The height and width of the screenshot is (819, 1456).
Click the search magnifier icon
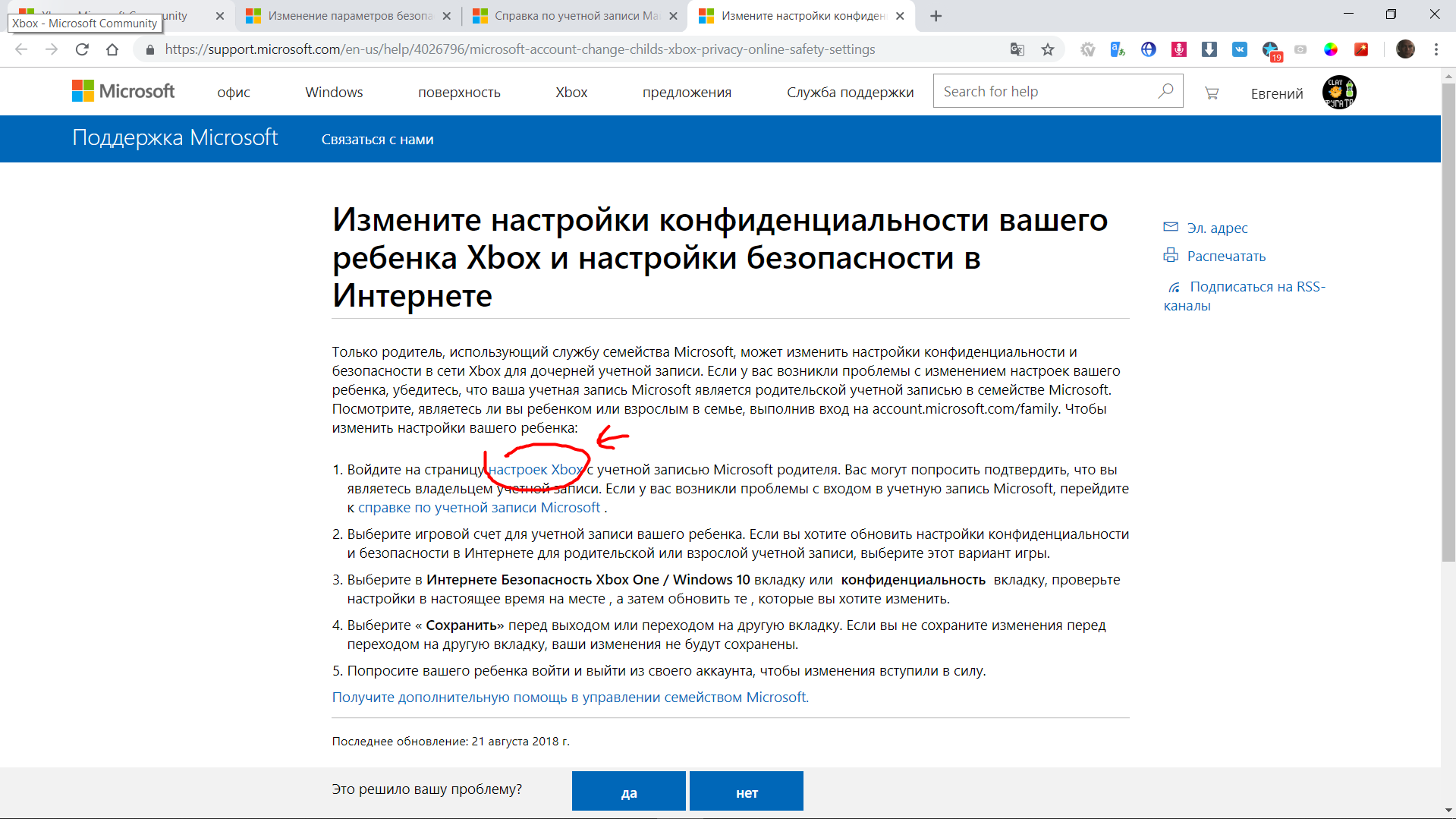point(1166,91)
